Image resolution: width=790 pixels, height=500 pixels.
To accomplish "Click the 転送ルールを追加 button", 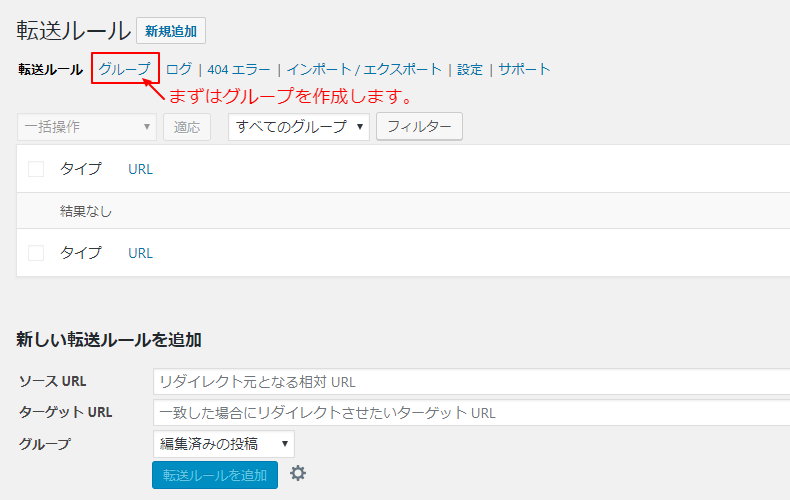I will point(215,475).
